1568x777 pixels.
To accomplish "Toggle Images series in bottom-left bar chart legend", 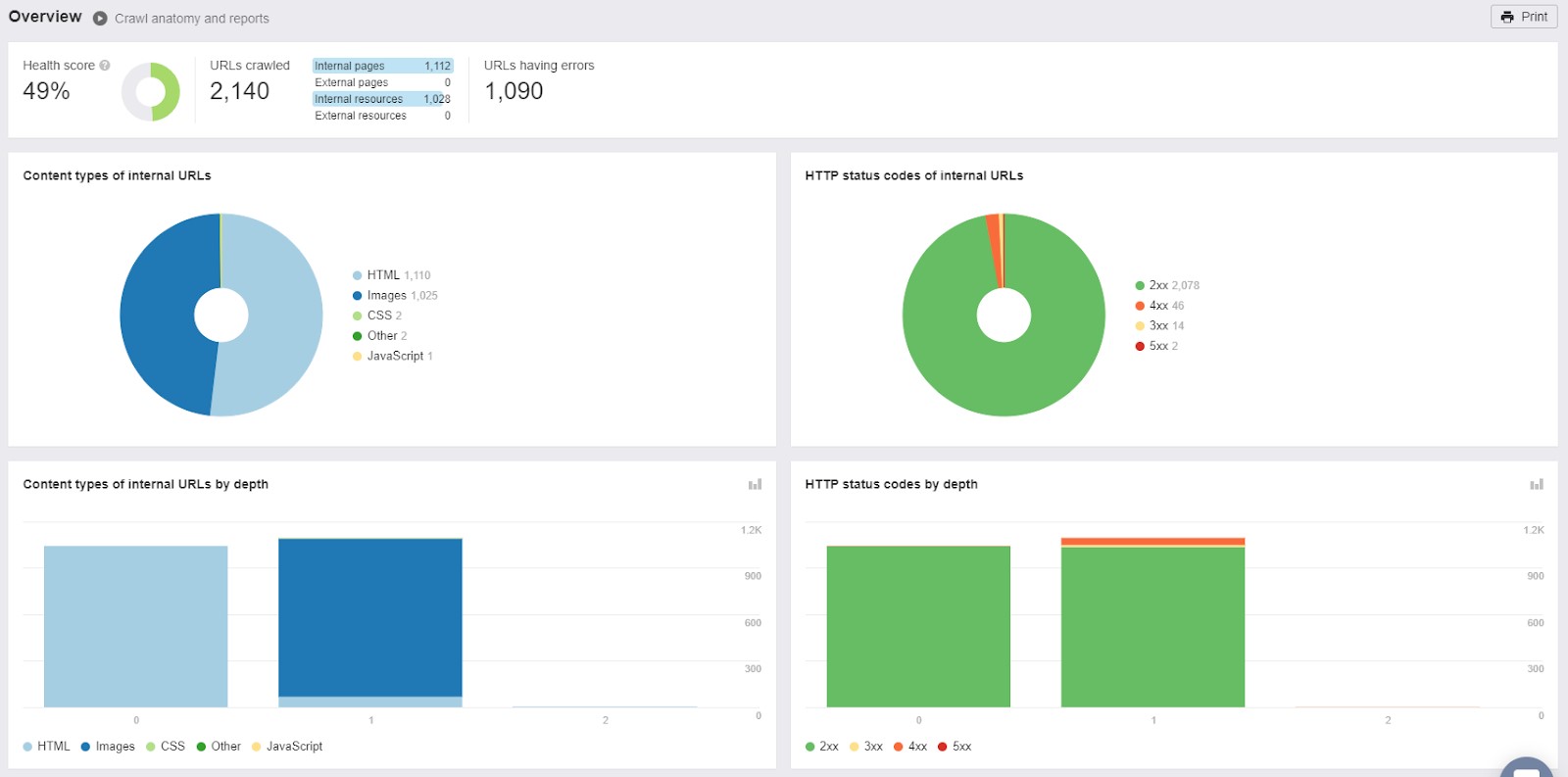I will coord(107,747).
